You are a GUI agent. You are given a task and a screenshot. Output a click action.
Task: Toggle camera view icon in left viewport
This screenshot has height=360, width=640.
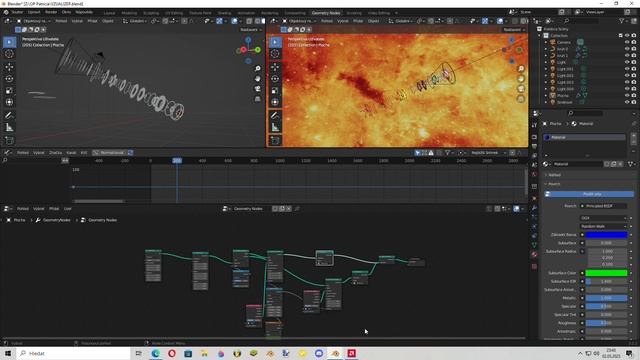[258, 89]
